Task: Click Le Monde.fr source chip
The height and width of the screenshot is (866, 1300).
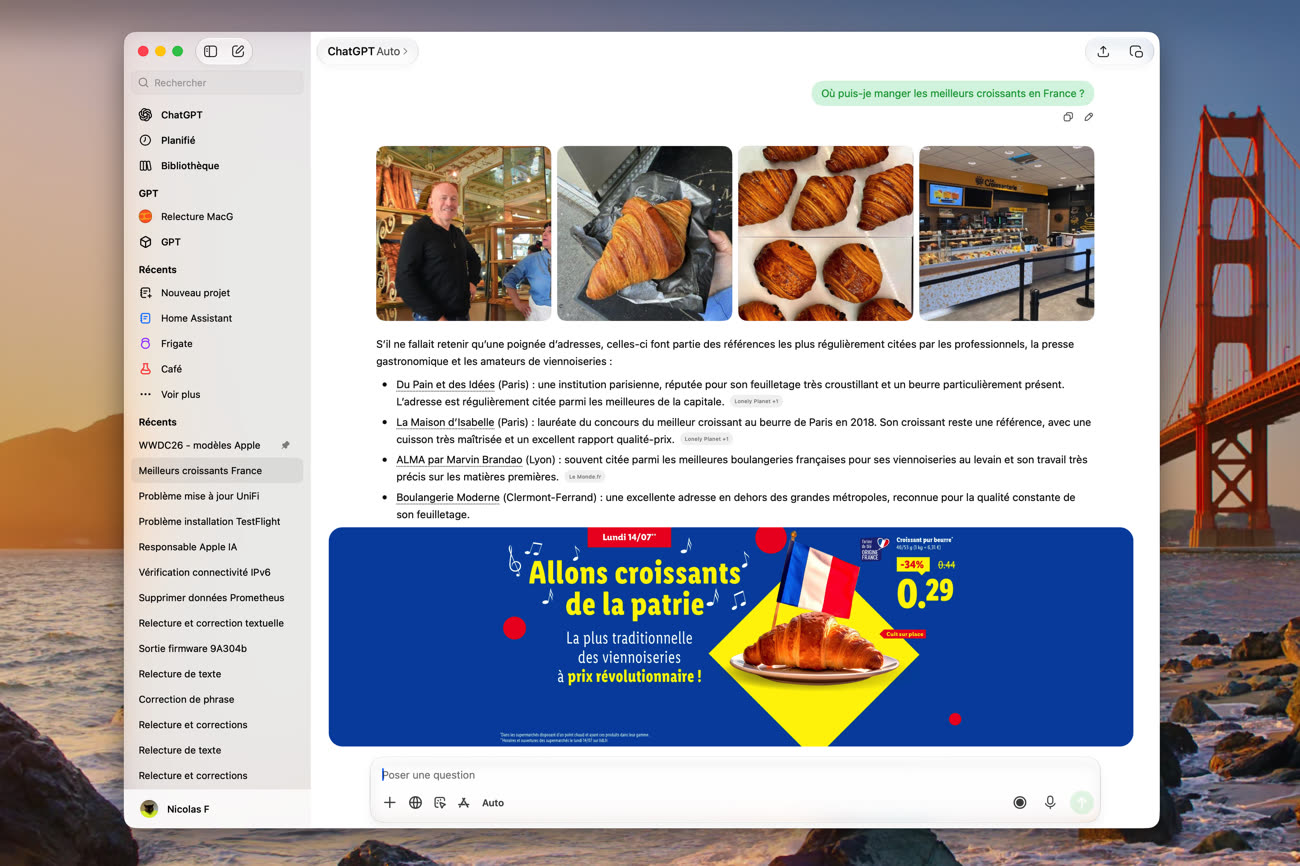Action: click(x=585, y=477)
